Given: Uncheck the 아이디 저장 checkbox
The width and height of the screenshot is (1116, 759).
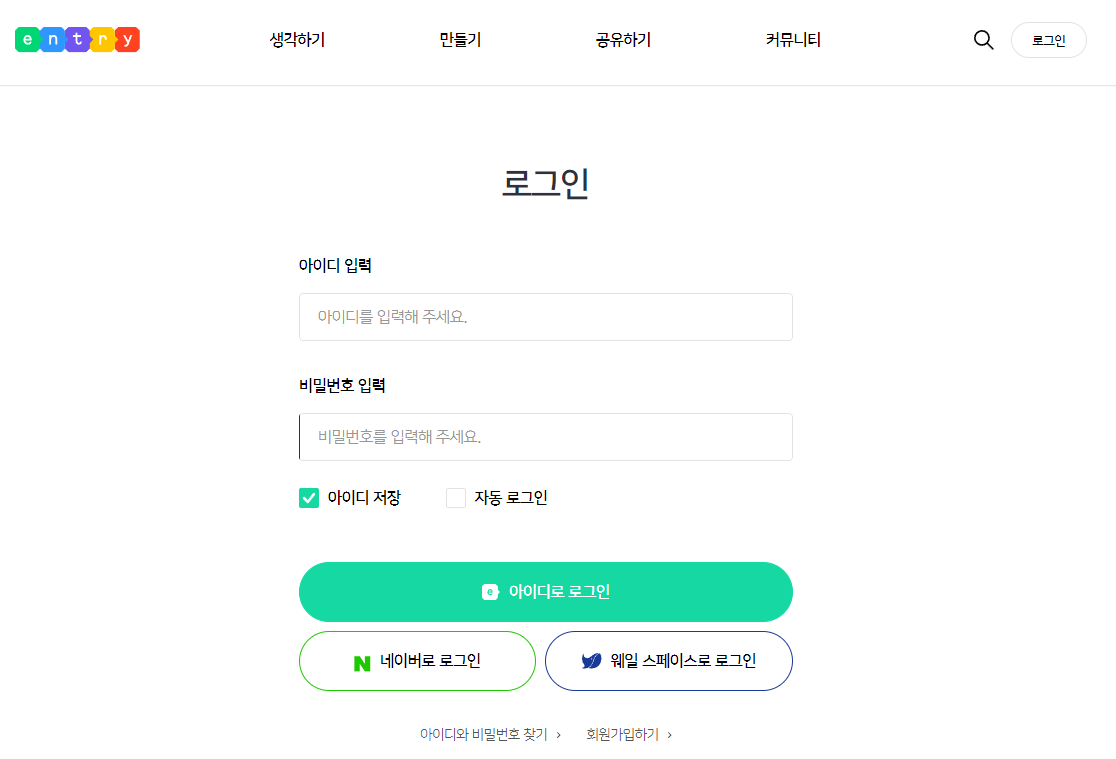Looking at the screenshot, I should [309, 497].
